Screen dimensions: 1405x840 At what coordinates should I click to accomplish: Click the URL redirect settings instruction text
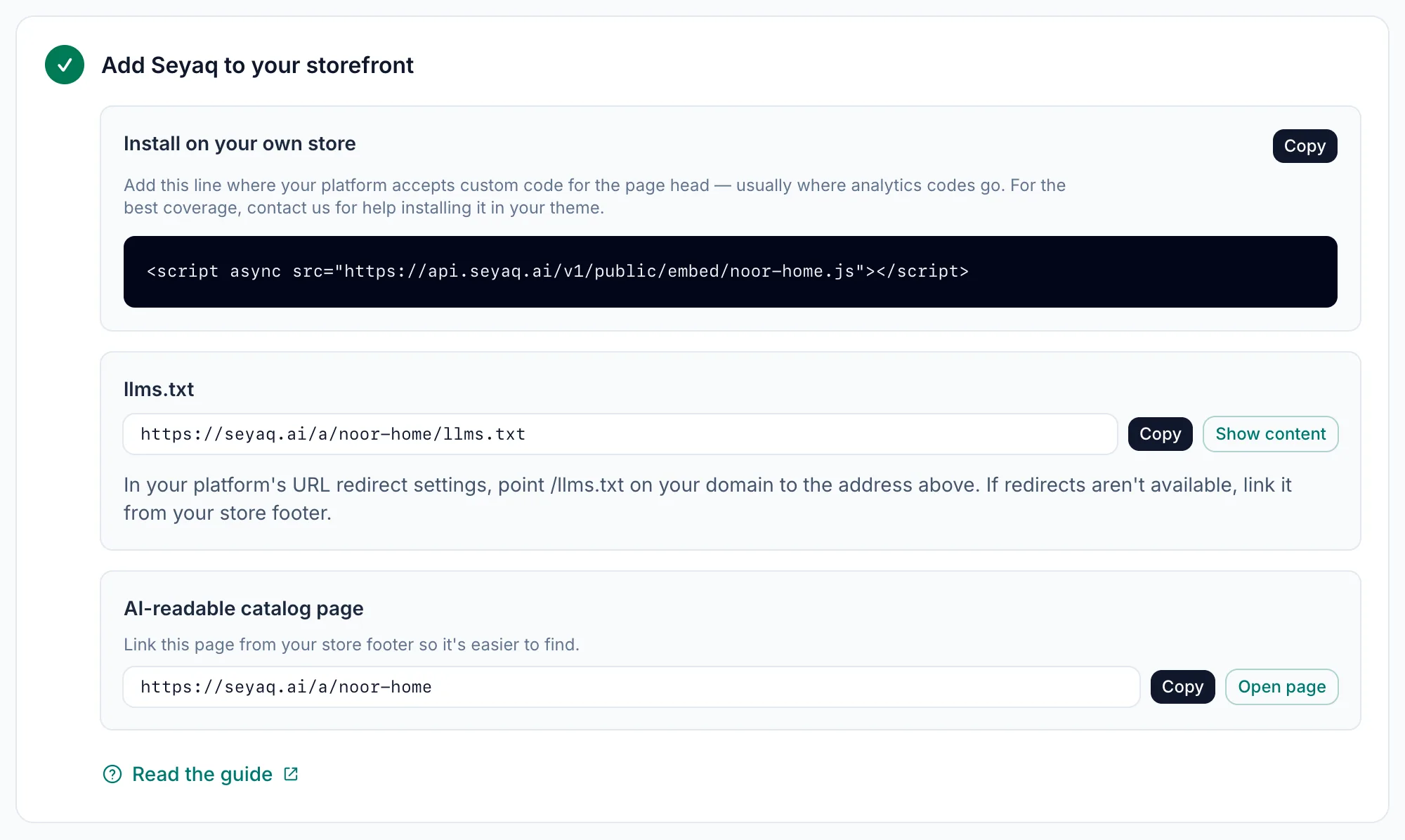707,499
